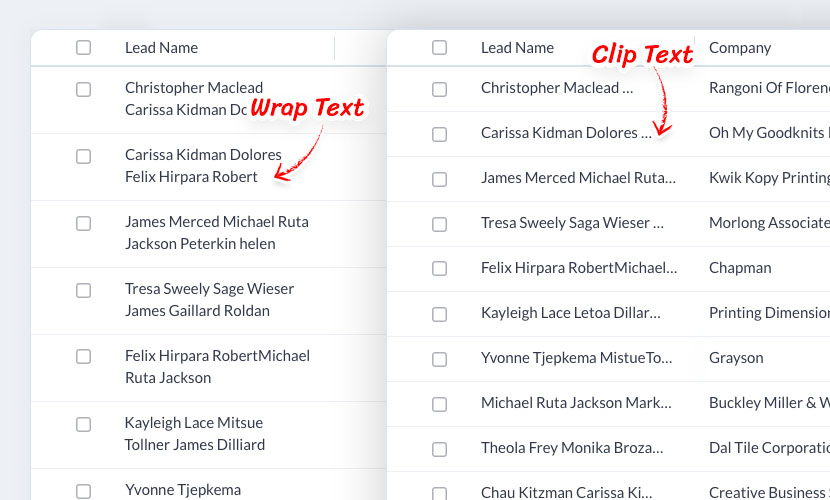Click wrapped name 'Kayleigh Lace Mitsue Tollner James Dilliard'
The height and width of the screenshot is (500, 830).
click(x=195, y=433)
